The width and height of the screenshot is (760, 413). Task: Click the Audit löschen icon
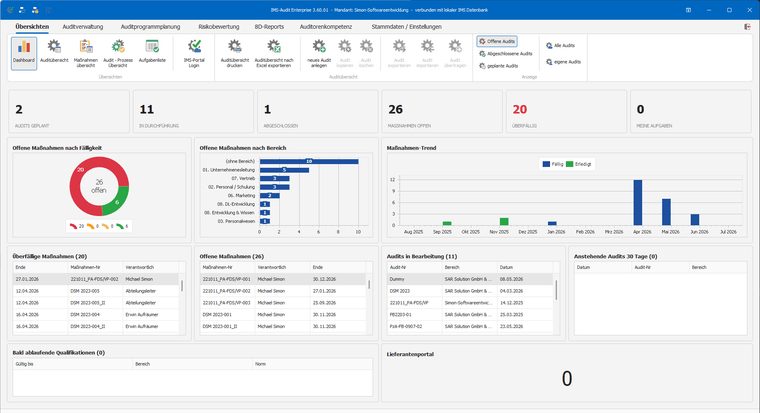pyautogui.click(x=366, y=47)
